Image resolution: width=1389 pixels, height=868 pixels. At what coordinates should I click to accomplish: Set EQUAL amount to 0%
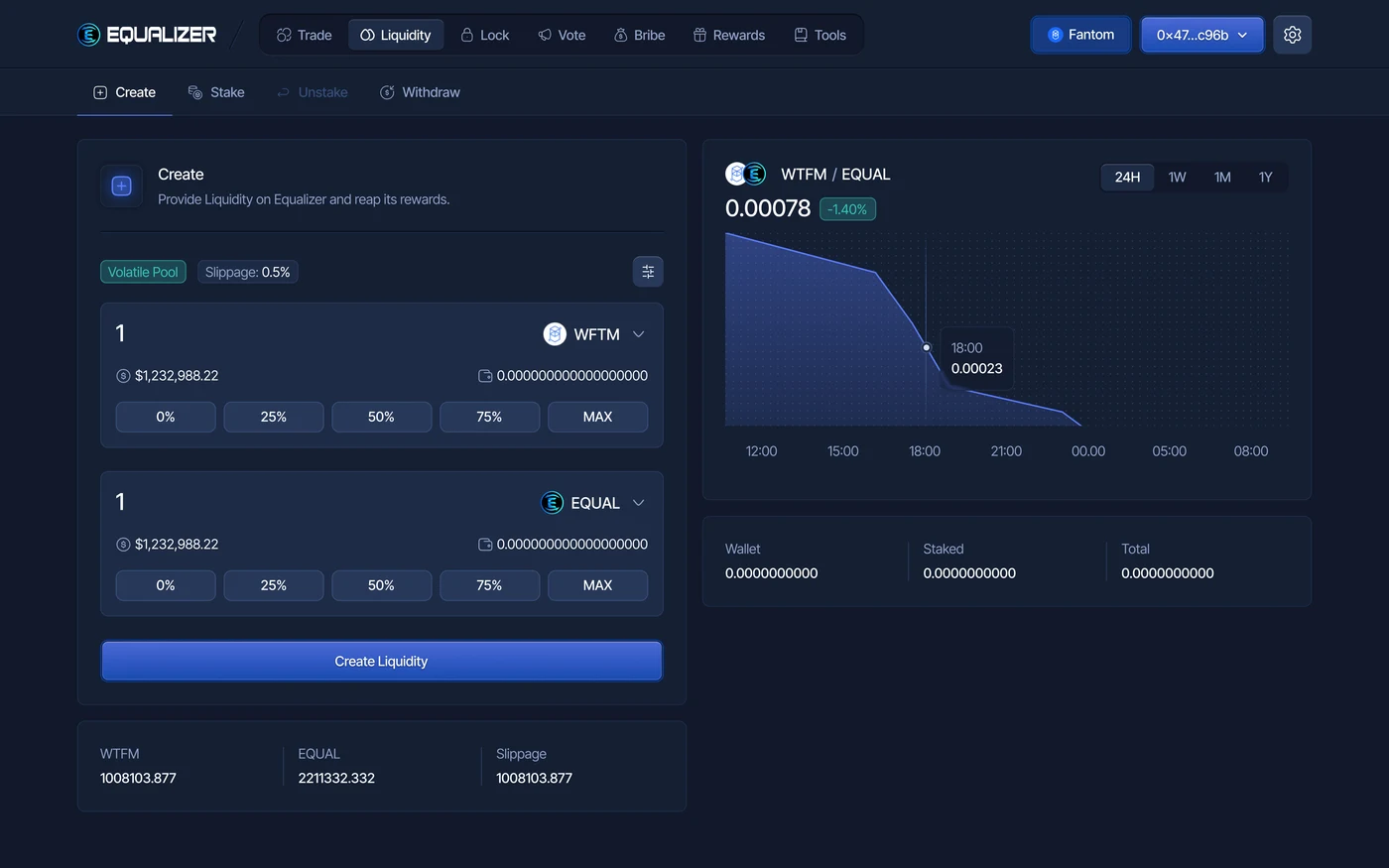[166, 585]
